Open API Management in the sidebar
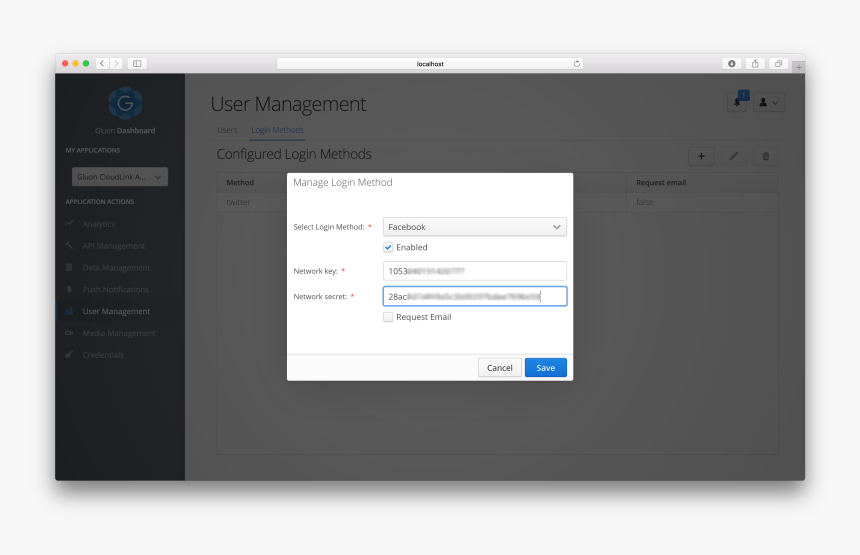The height and width of the screenshot is (555, 860). coord(114,246)
